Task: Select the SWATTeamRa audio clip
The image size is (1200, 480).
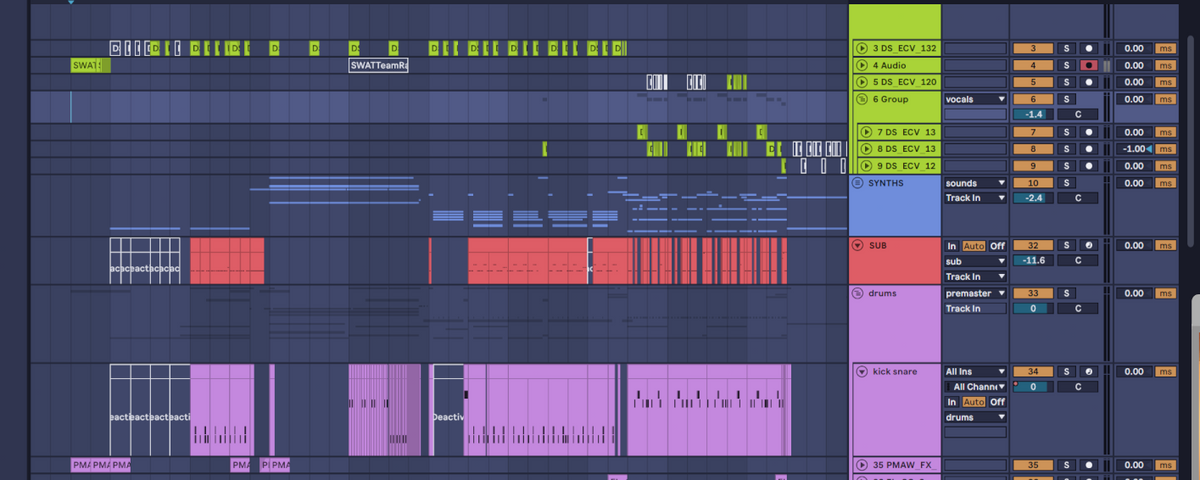Action: click(x=378, y=65)
